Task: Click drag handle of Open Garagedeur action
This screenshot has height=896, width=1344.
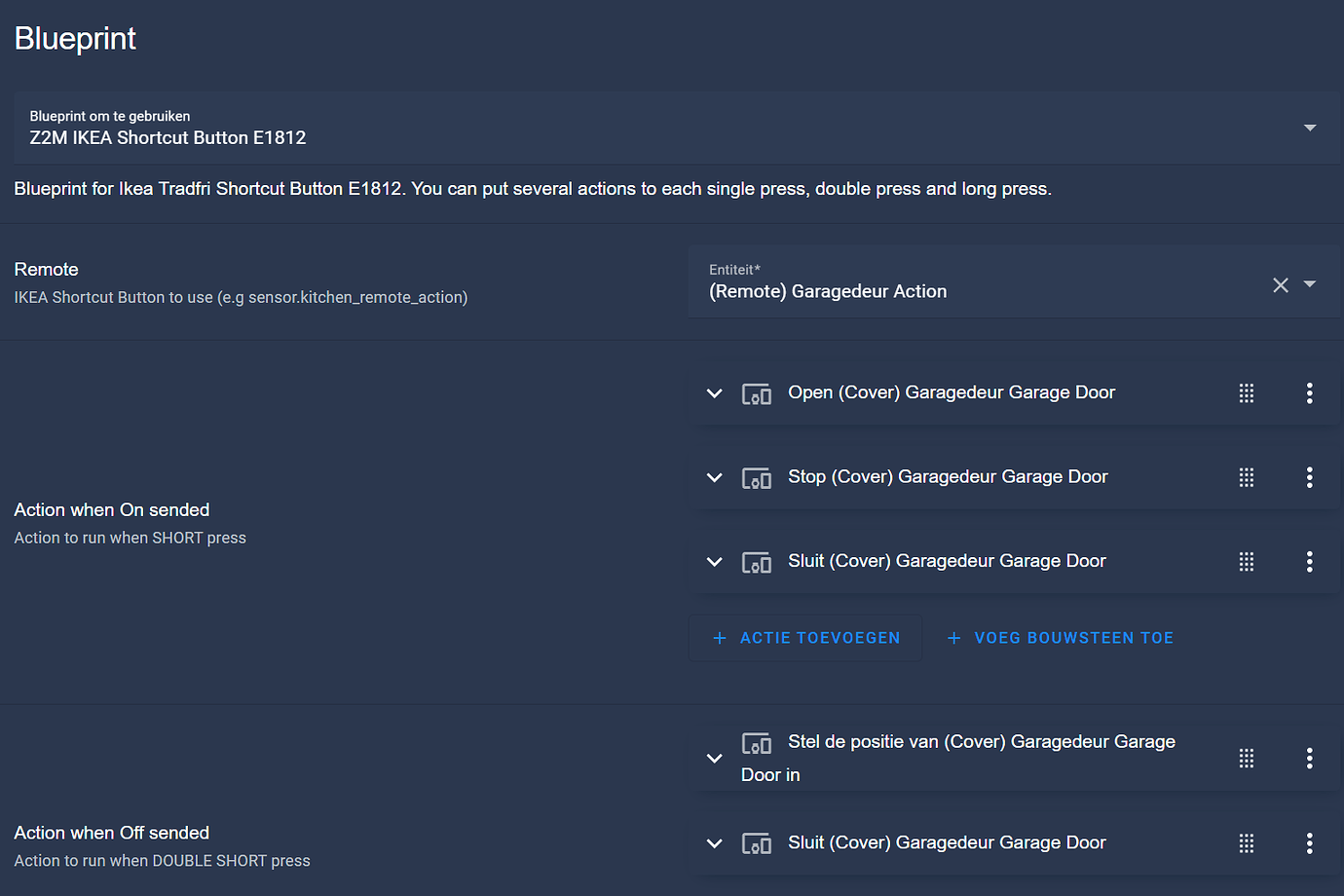Action: tap(1246, 392)
